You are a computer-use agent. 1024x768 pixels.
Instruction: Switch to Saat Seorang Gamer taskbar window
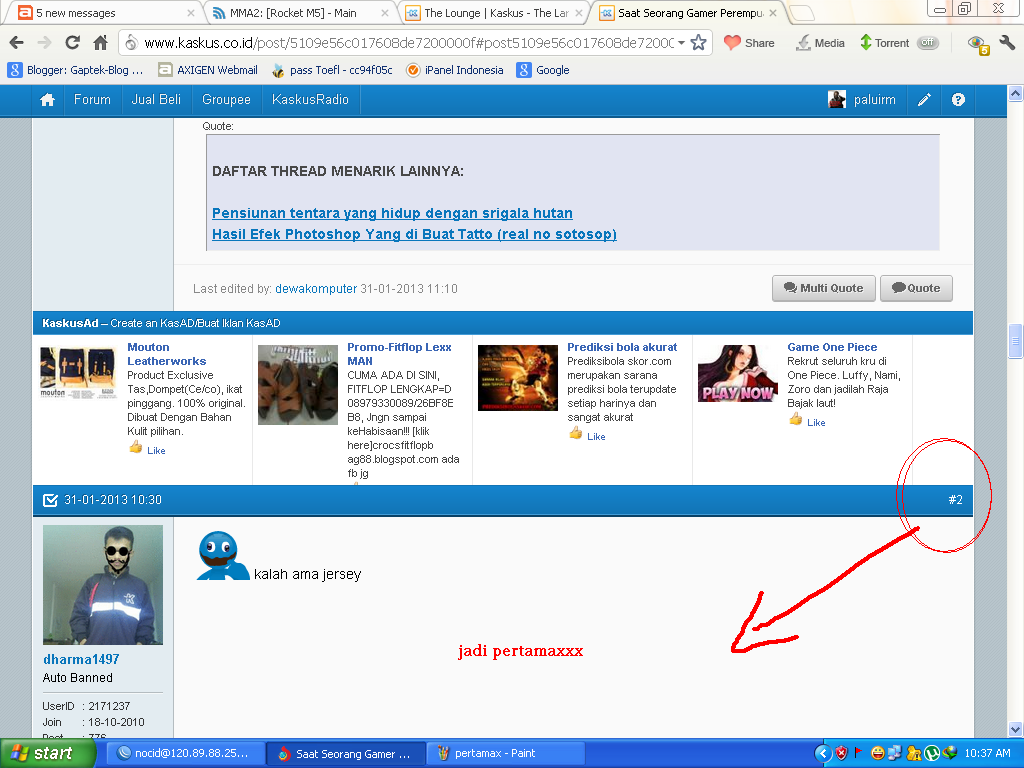(x=345, y=754)
